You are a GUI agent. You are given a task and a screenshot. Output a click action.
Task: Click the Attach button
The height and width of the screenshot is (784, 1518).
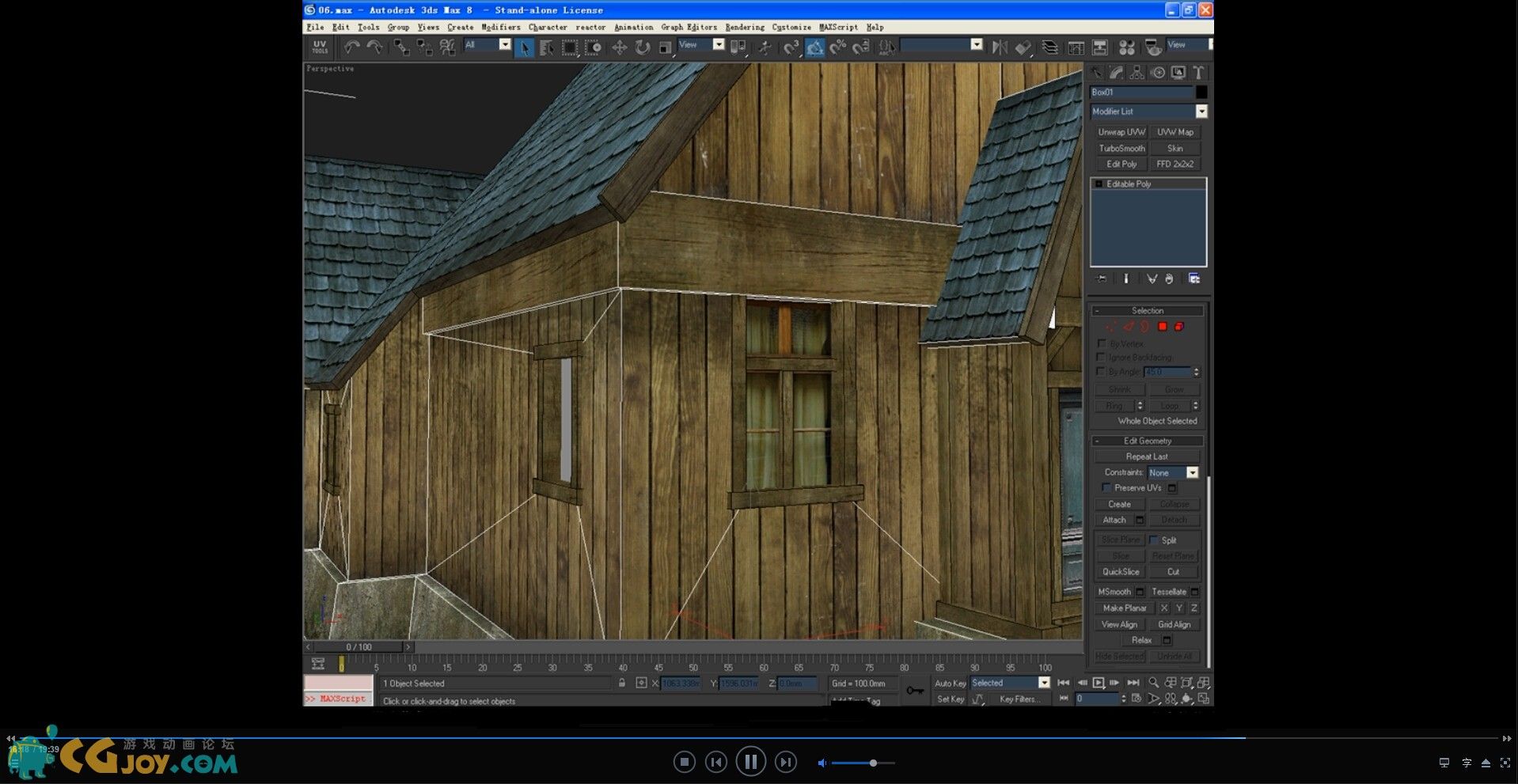1114,520
